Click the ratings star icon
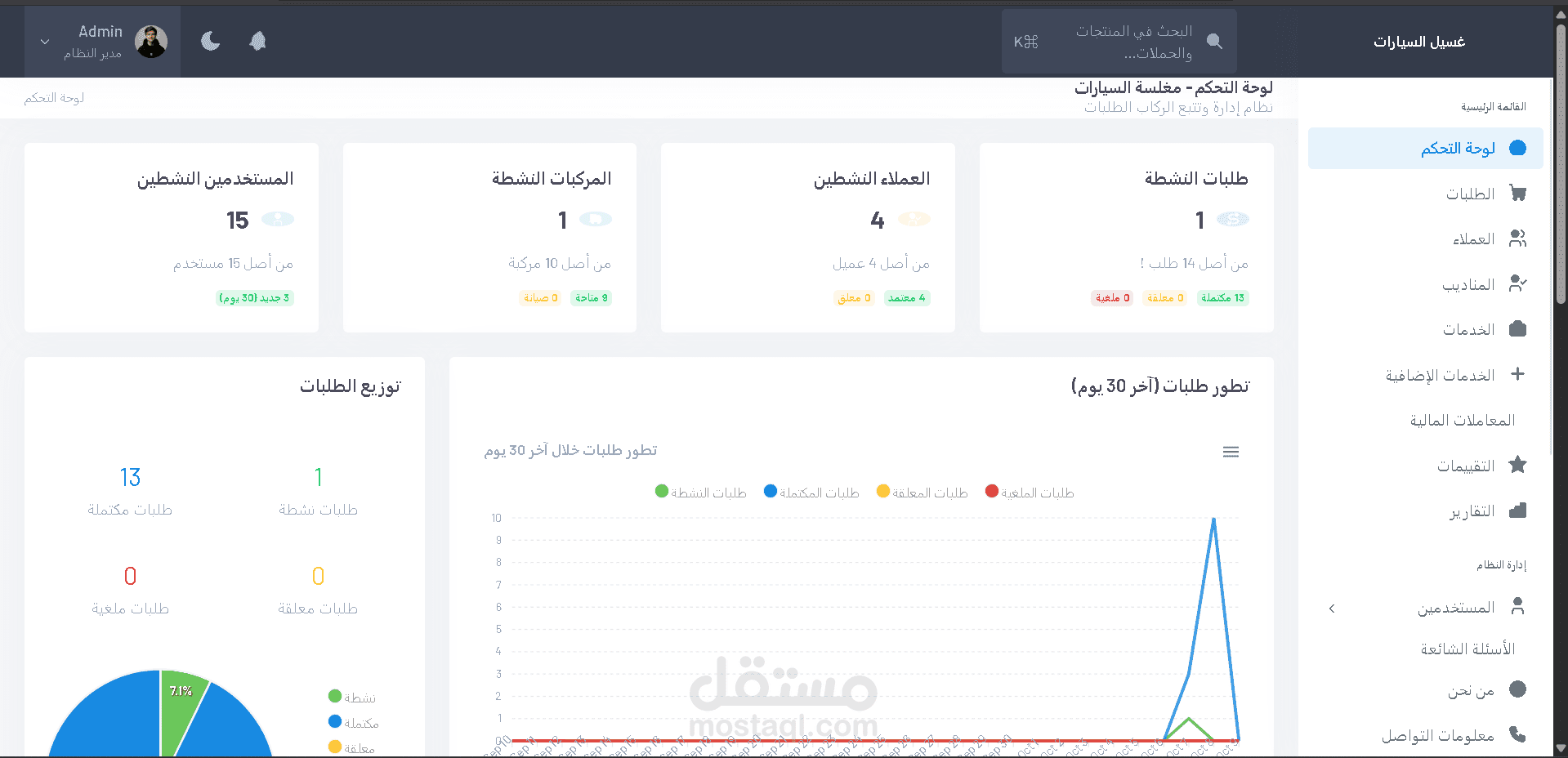This screenshot has width=1568, height=758. point(1518,464)
